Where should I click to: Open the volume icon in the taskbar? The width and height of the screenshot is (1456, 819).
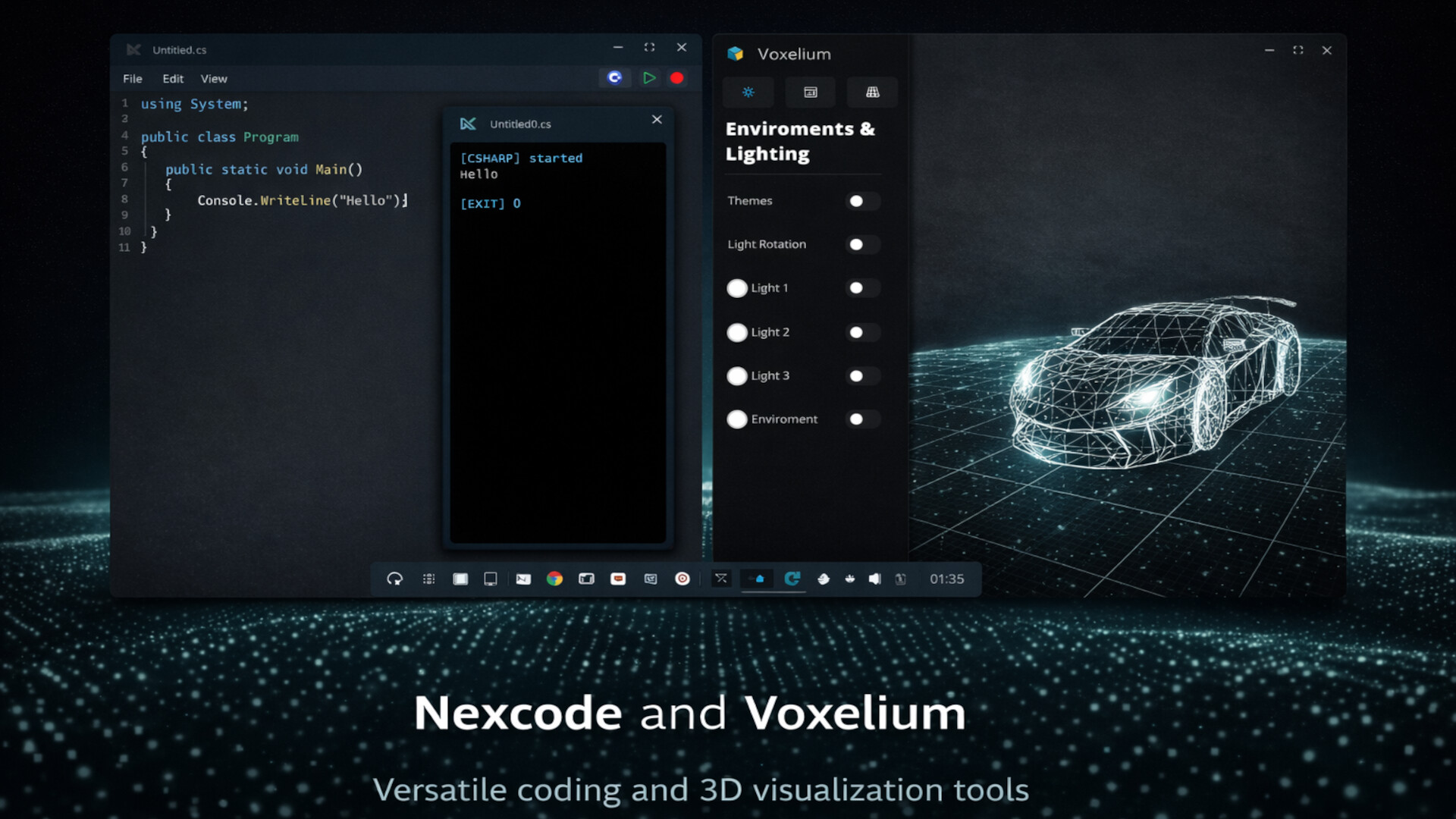pos(877,579)
